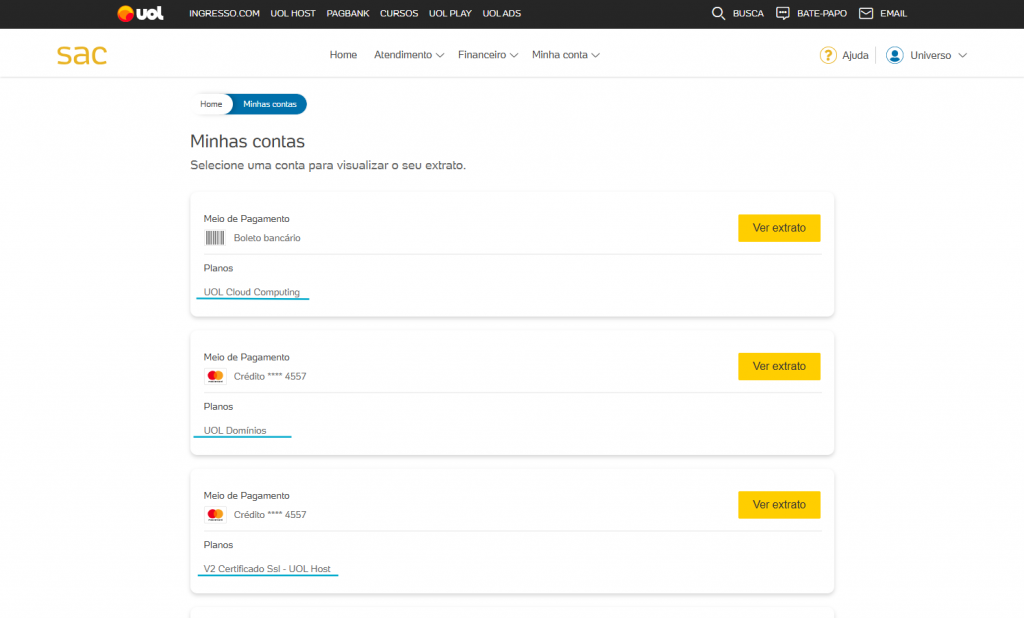Viewport: 1024px width, 618px height.
Task: Click the BATE-PAPO link
Action: pos(822,13)
